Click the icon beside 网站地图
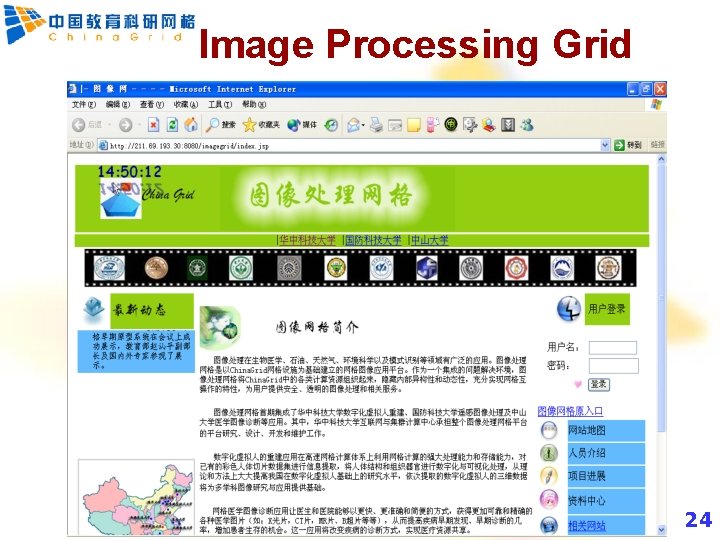 (x=549, y=430)
